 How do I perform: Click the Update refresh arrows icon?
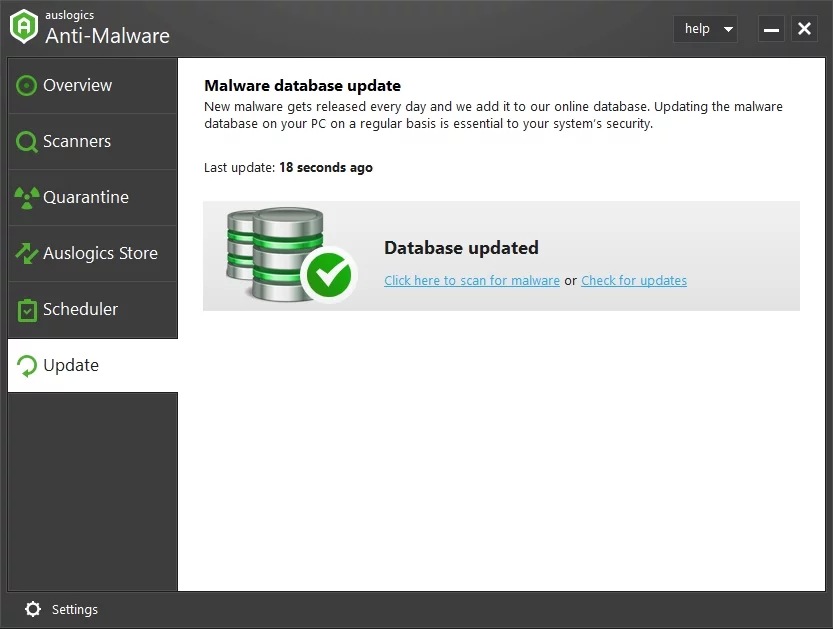click(x=27, y=366)
